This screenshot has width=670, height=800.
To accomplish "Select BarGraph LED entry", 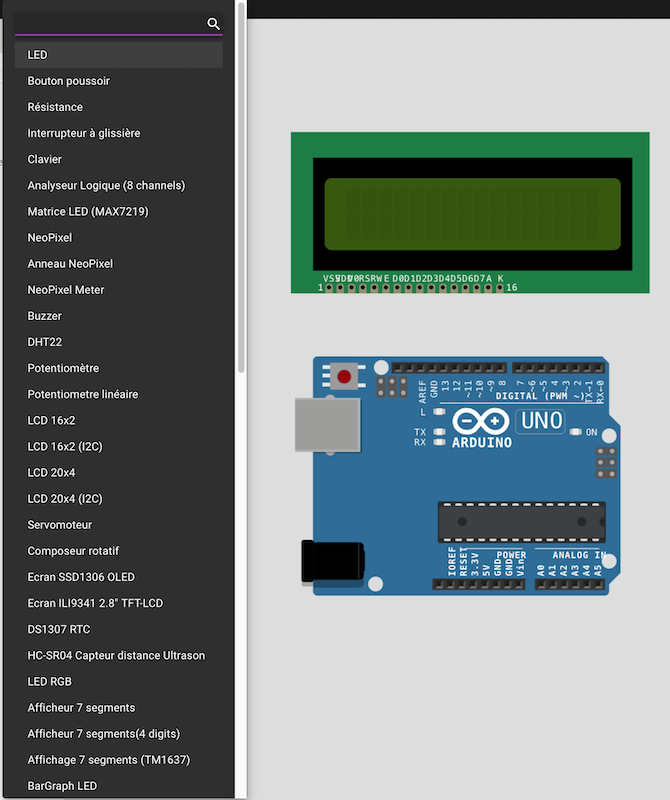I will (118, 786).
